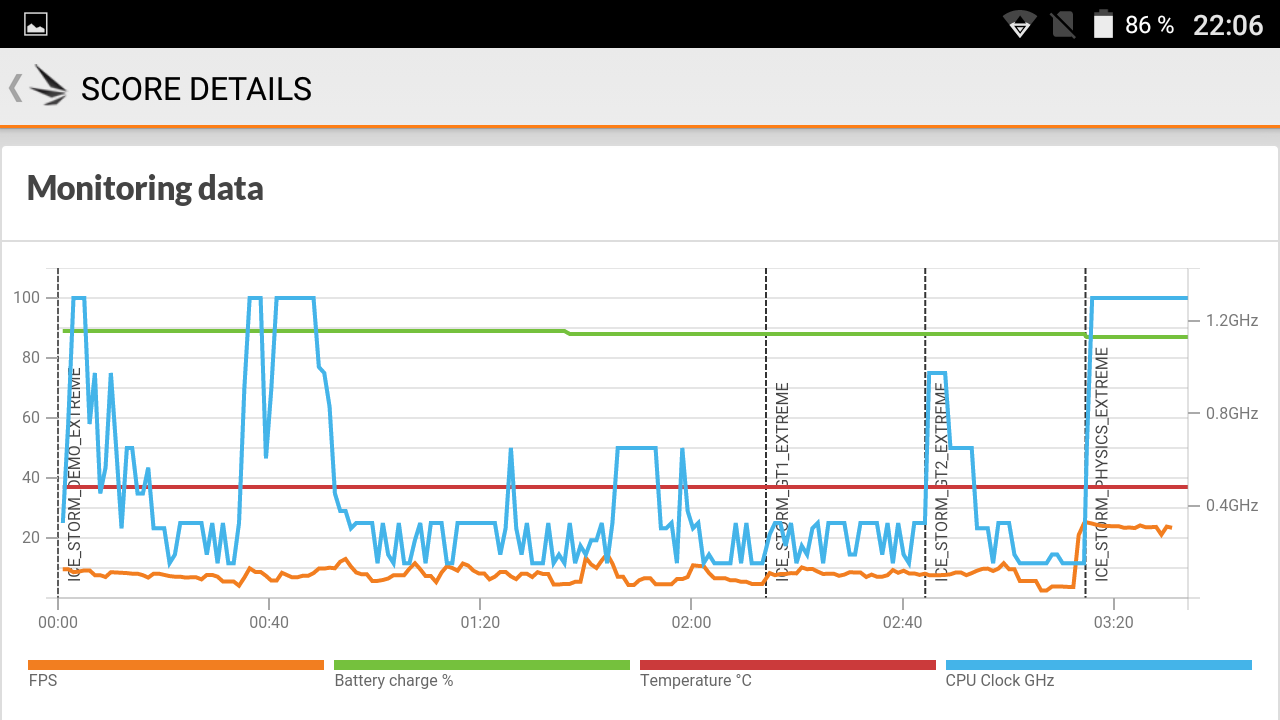Select the ICE_STORM_PHYSICS_EXTREME marker line
Screen dimensions: 1280x720
[1086, 433]
